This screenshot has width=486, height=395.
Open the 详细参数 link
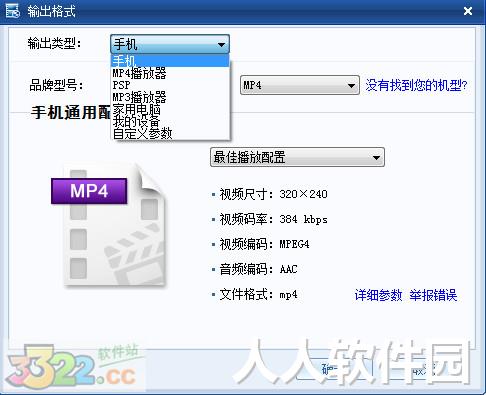(378, 295)
